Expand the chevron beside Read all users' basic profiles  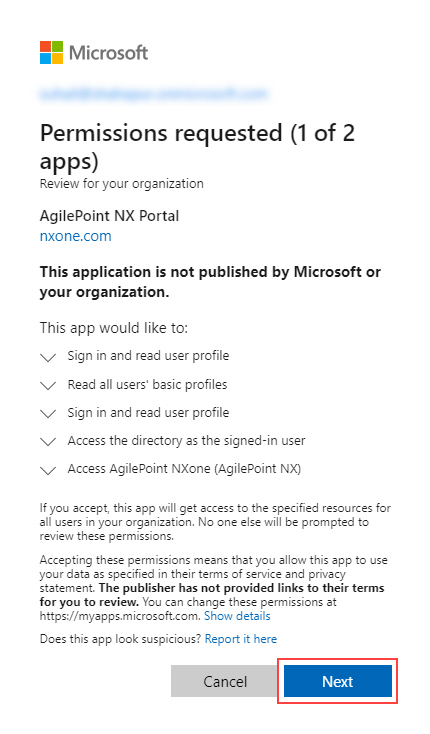pos(48,386)
